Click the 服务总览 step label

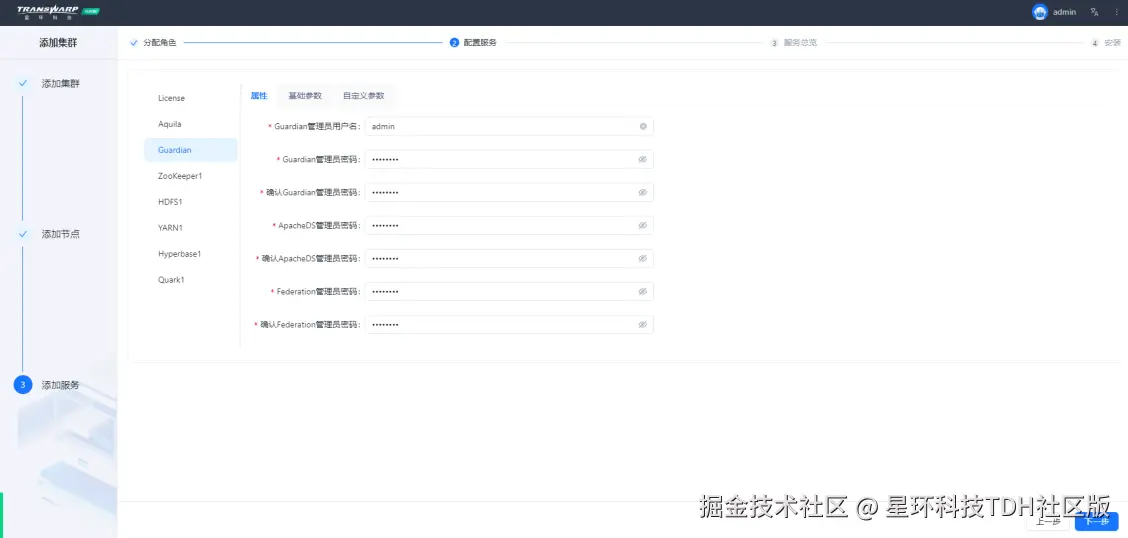coord(800,43)
